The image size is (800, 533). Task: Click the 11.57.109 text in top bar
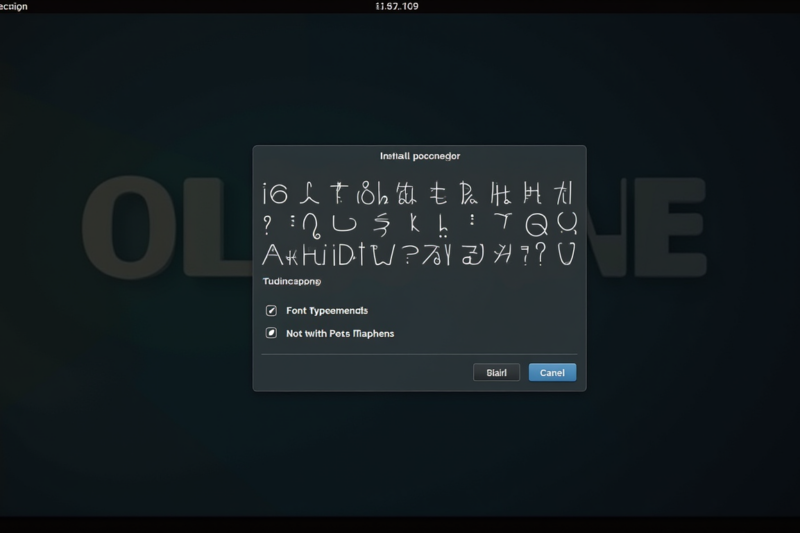click(397, 6)
